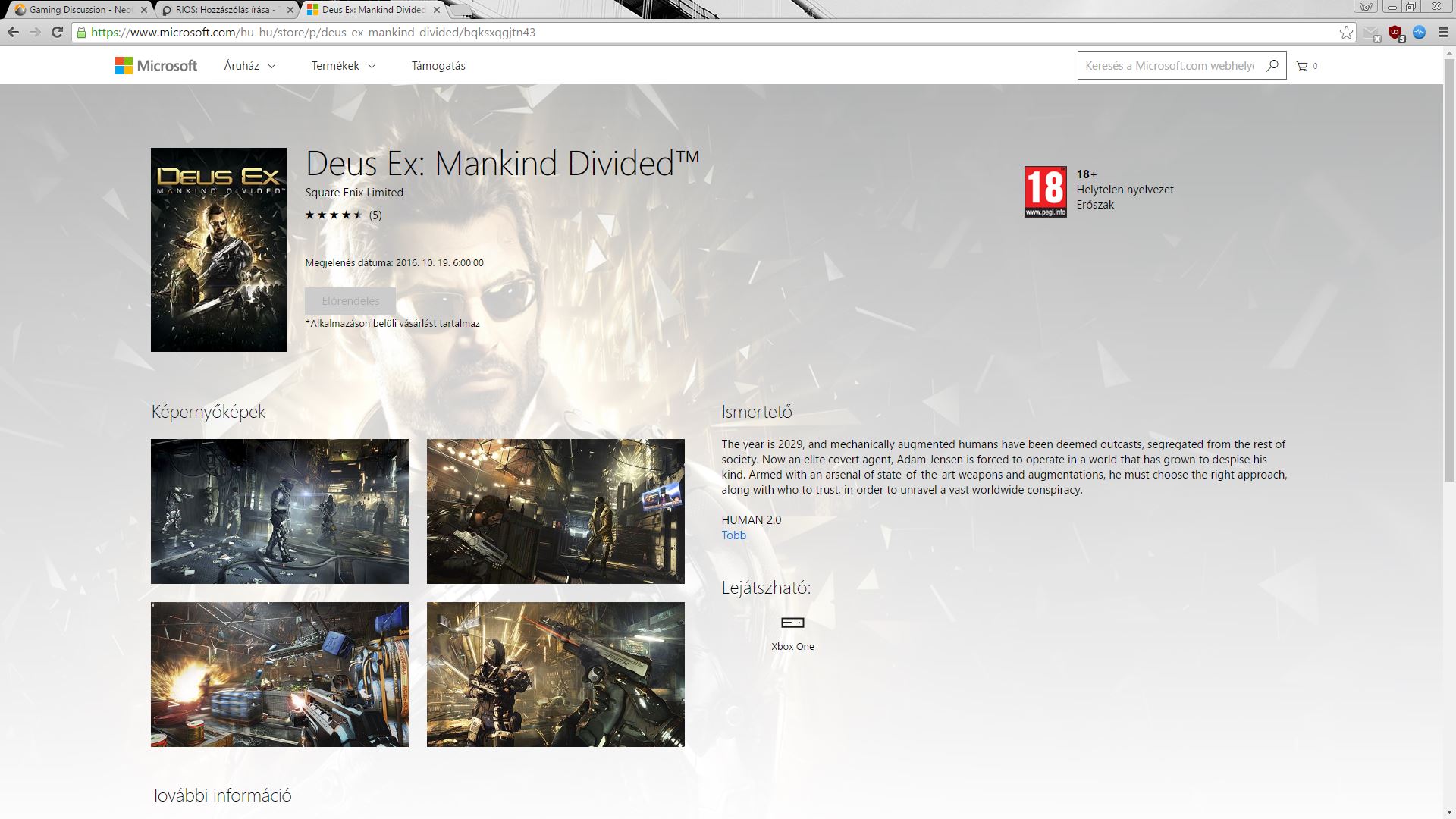Open the Chrome hamburger menu

(x=1444, y=33)
